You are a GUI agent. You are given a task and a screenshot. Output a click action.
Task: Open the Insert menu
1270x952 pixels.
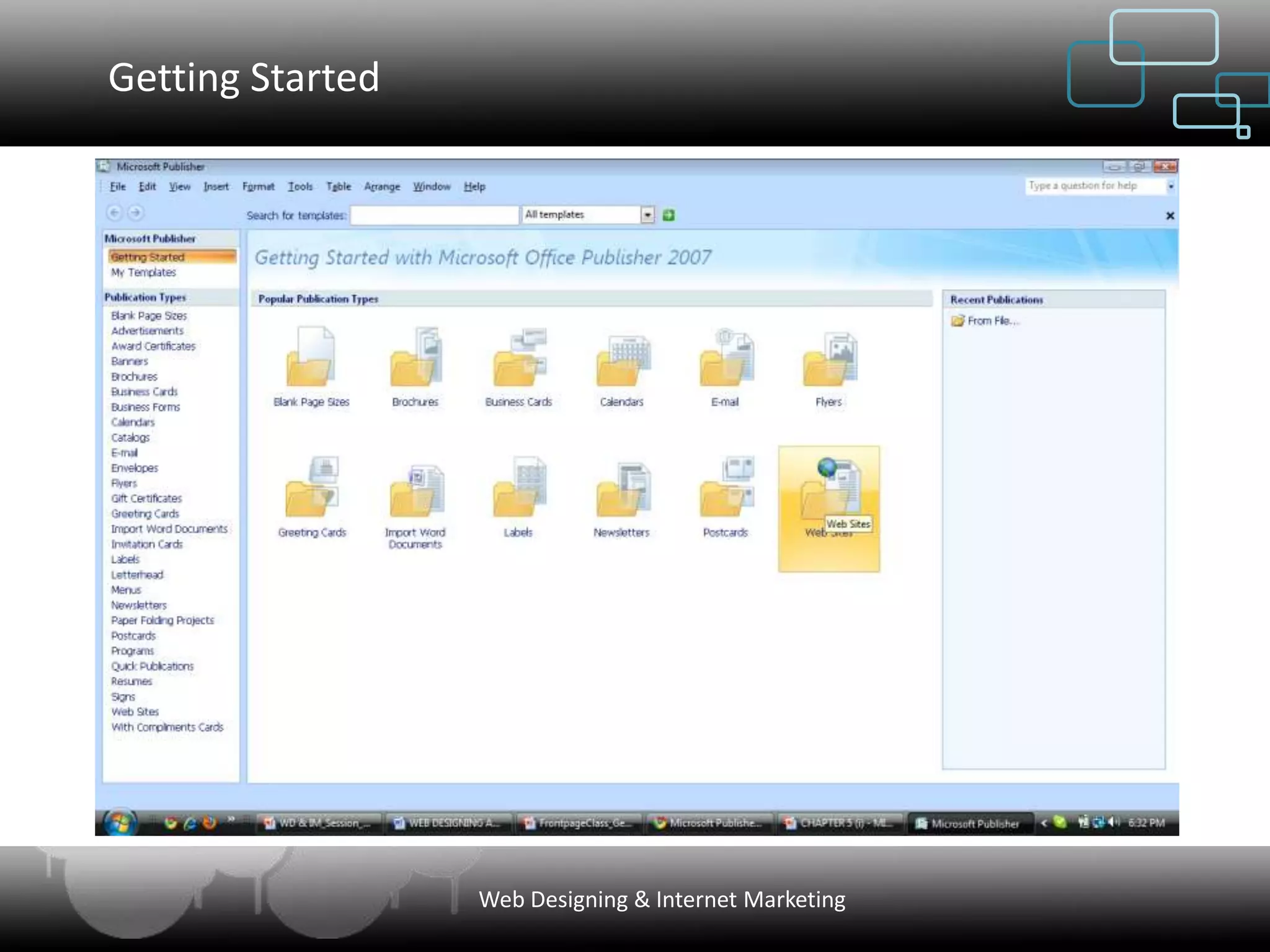click(x=216, y=187)
